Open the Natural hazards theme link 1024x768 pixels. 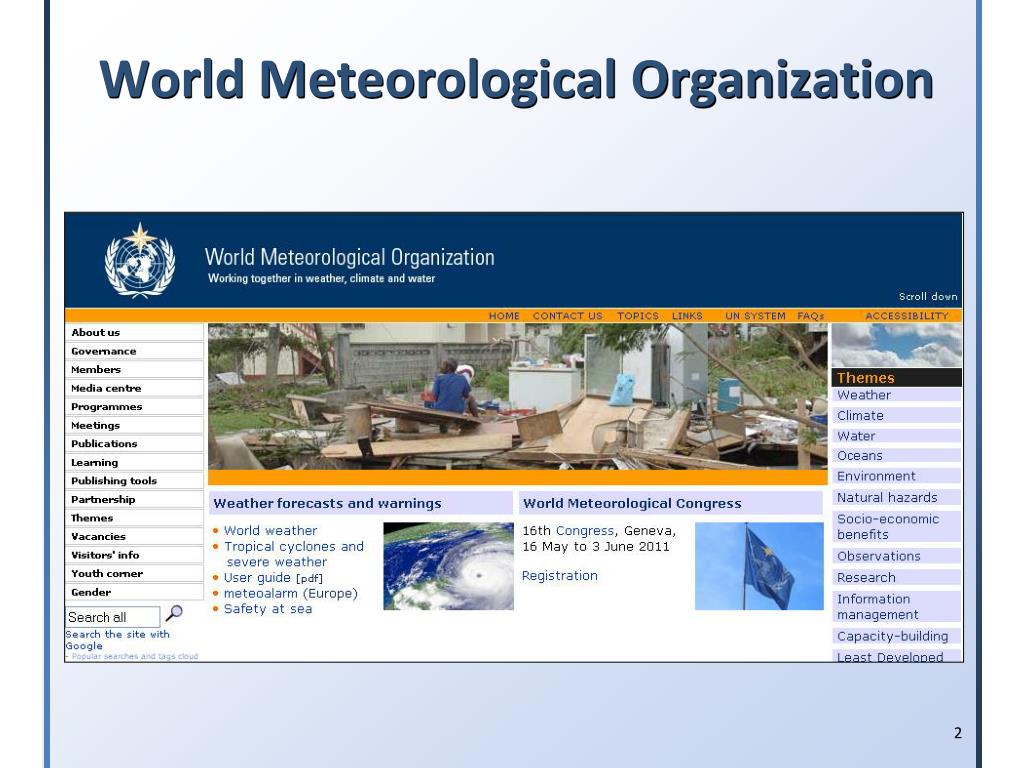pos(896,498)
